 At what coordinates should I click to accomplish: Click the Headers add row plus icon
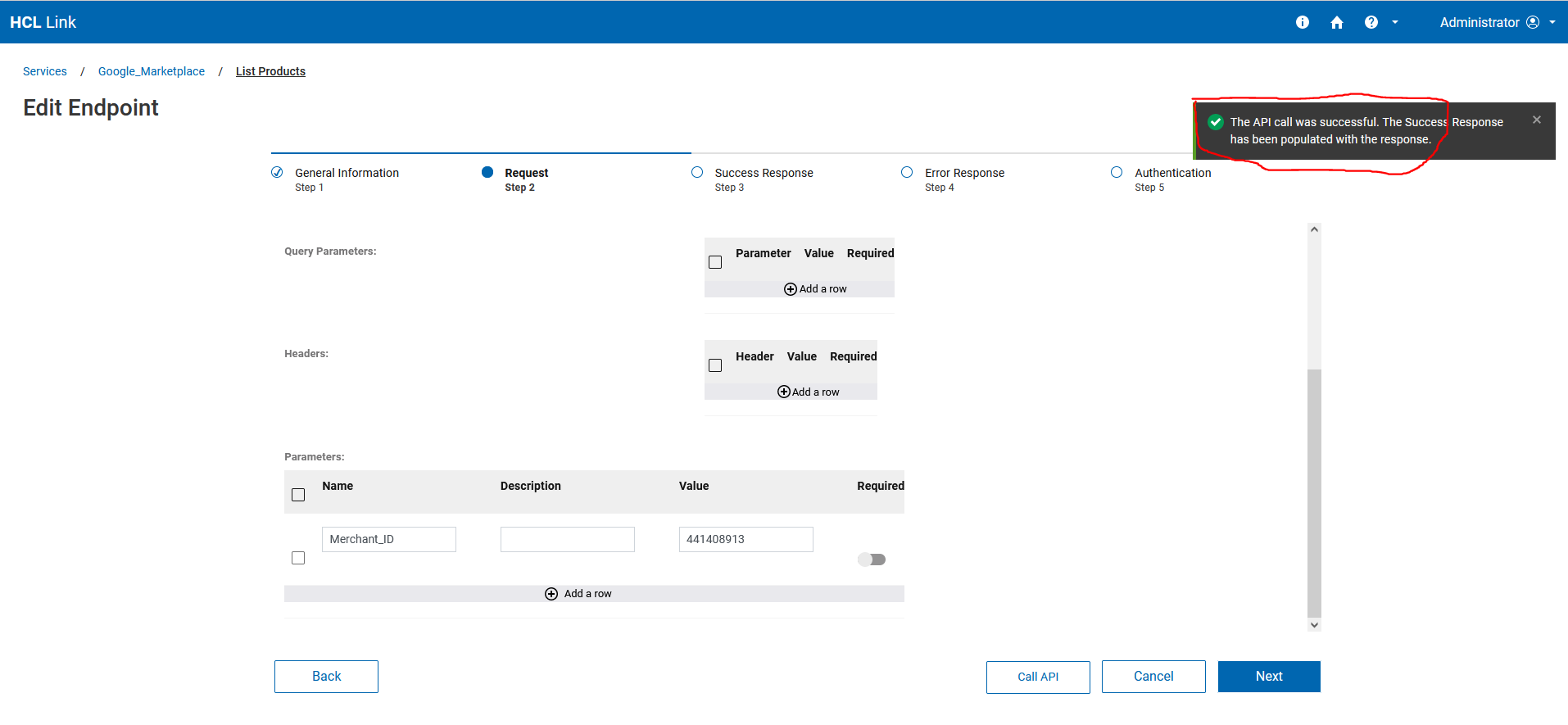(x=784, y=392)
